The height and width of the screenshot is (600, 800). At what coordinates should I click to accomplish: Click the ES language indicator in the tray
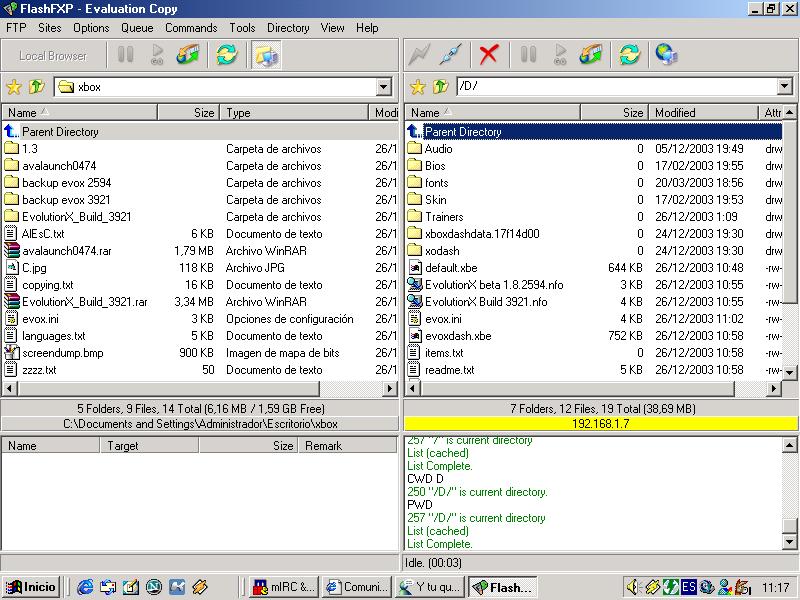(x=688, y=587)
